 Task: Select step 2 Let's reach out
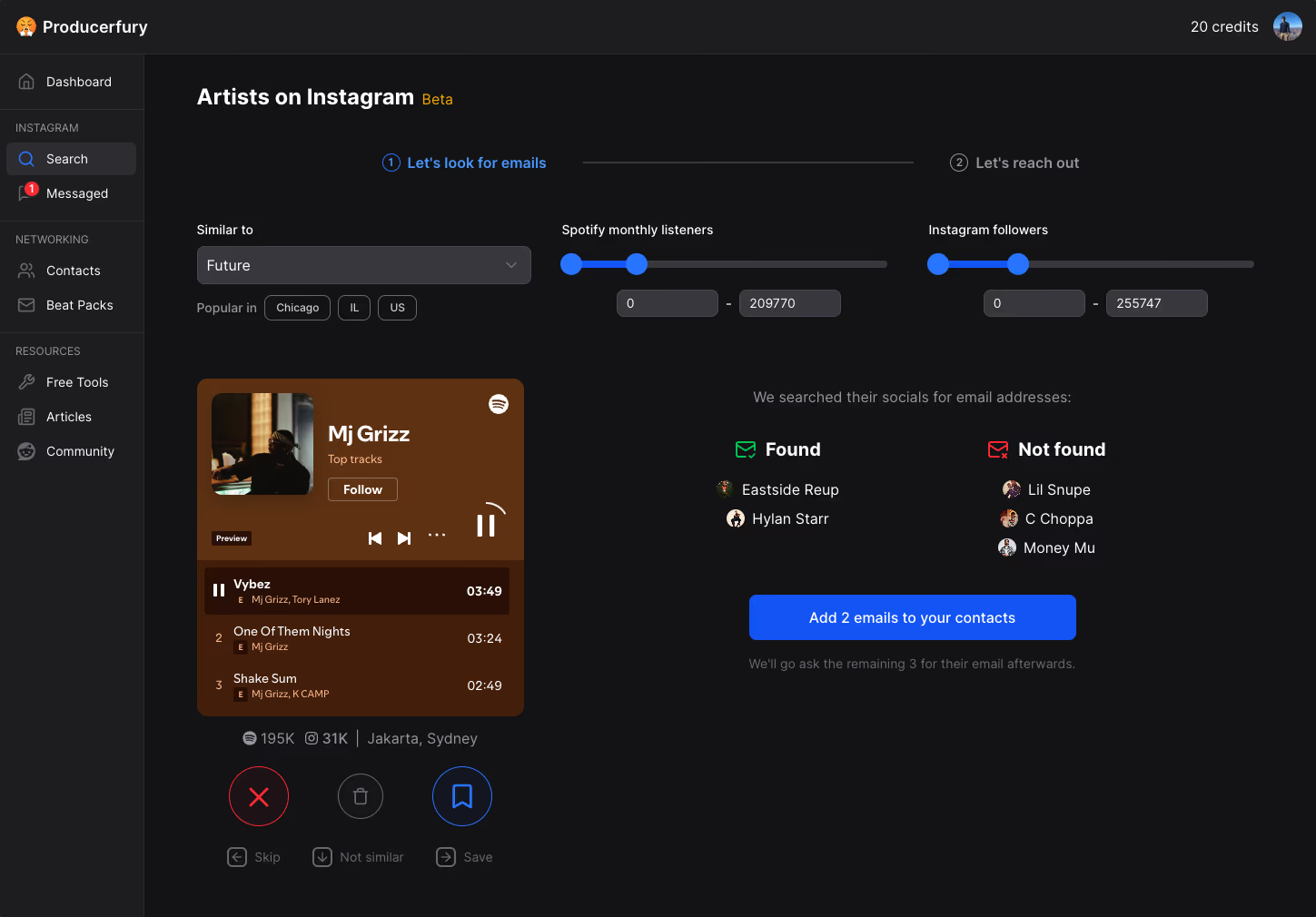click(1014, 163)
